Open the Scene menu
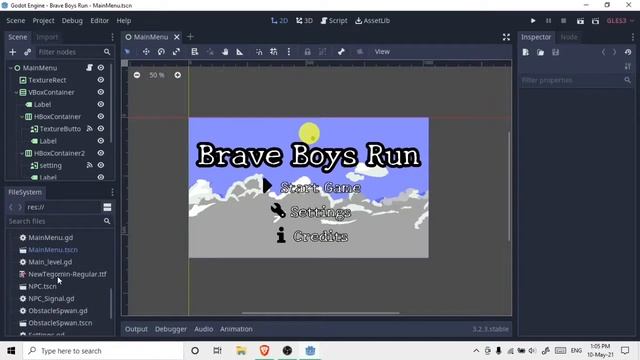This screenshot has width=640, height=360. [x=16, y=20]
